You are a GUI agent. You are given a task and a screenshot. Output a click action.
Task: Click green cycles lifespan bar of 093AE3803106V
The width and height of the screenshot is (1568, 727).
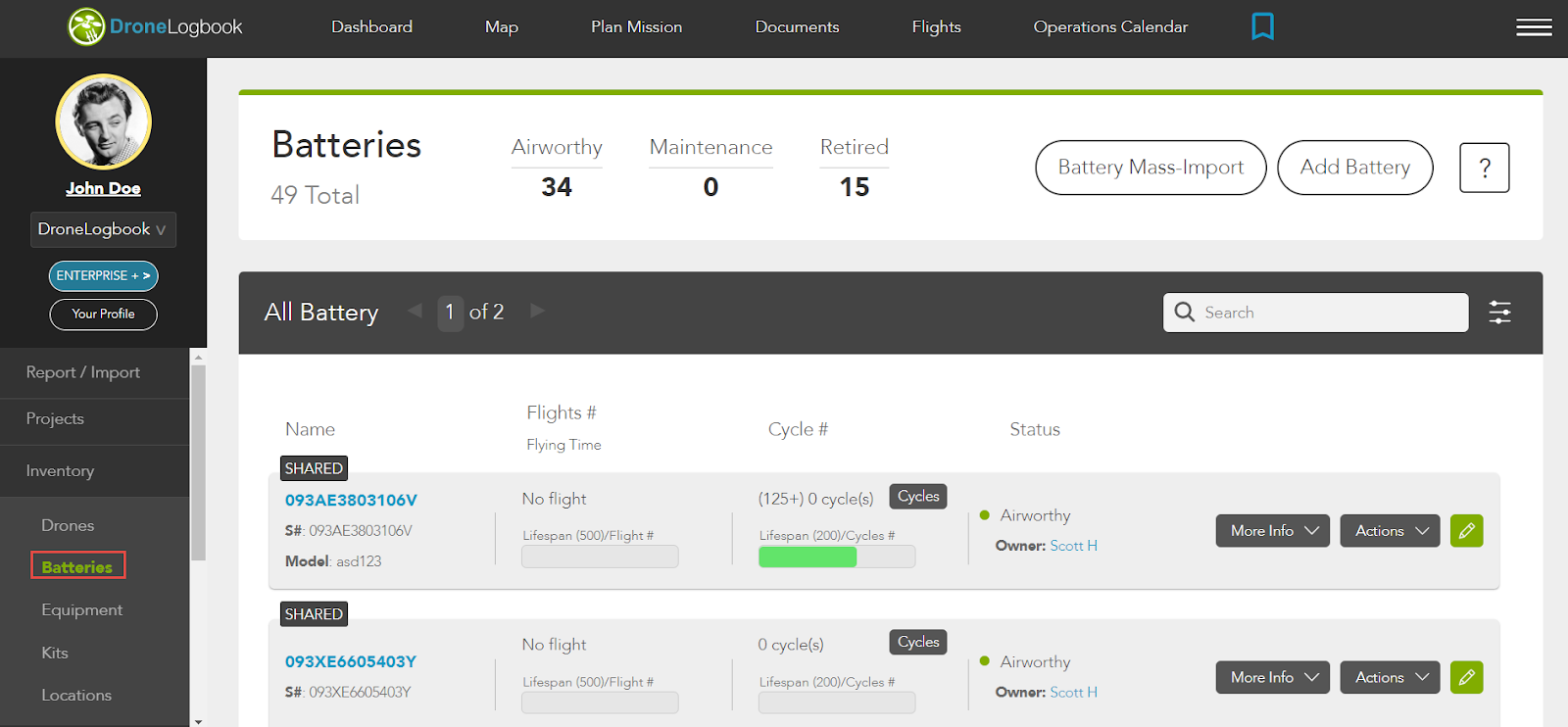pyautogui.click(x=808, y=557)
